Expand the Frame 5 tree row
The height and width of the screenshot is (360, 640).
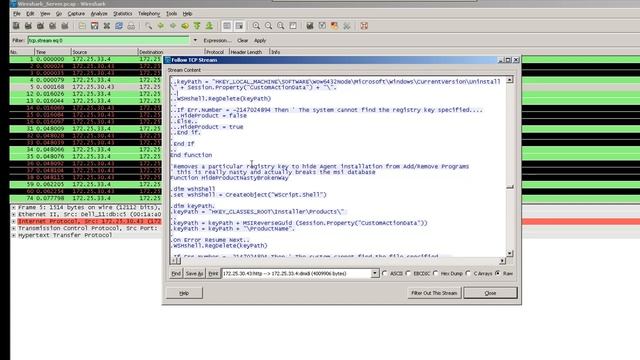click(14, 207)
